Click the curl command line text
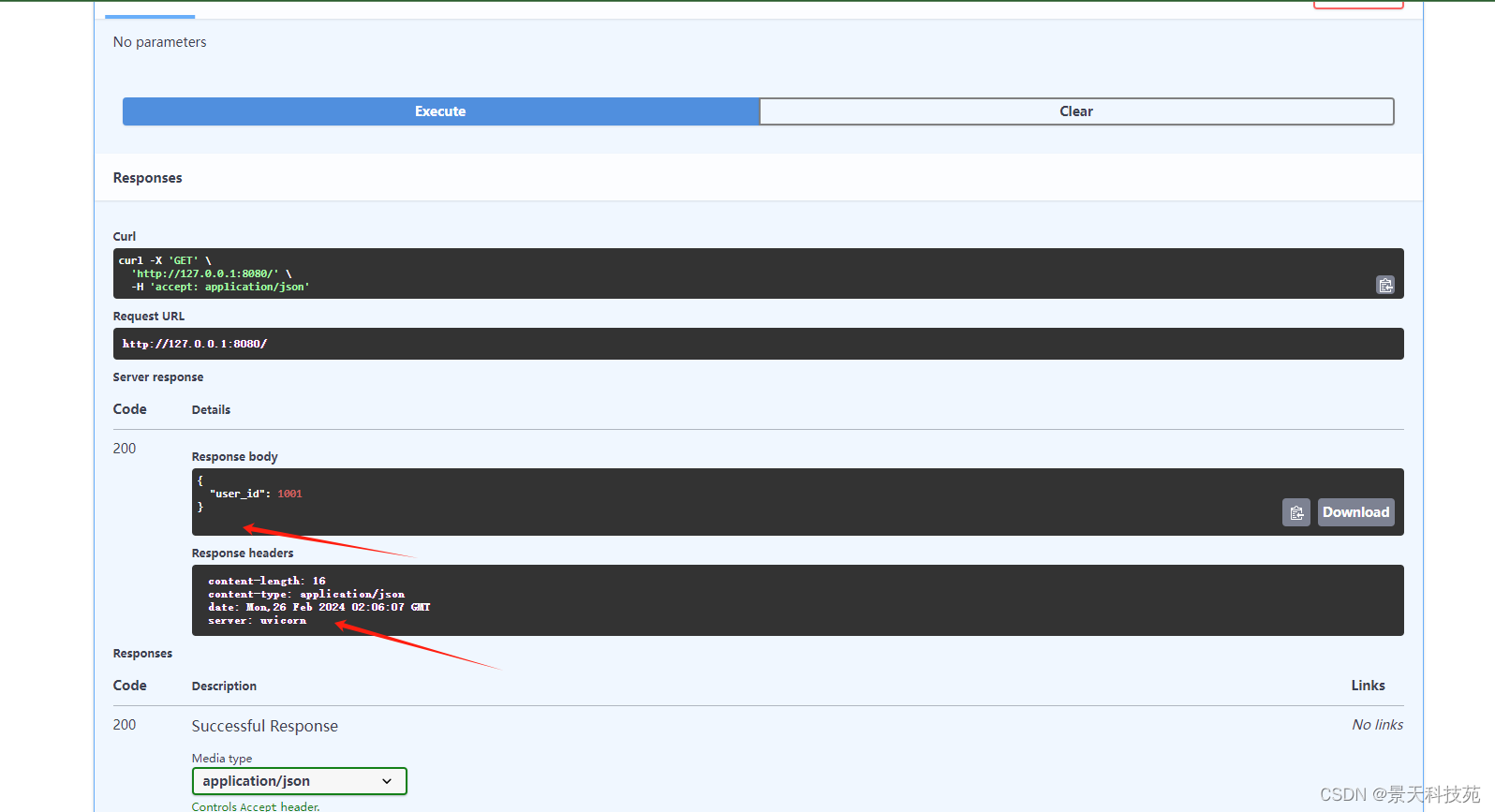Screen dimensions: 1495x812 (x=165, y=260)
